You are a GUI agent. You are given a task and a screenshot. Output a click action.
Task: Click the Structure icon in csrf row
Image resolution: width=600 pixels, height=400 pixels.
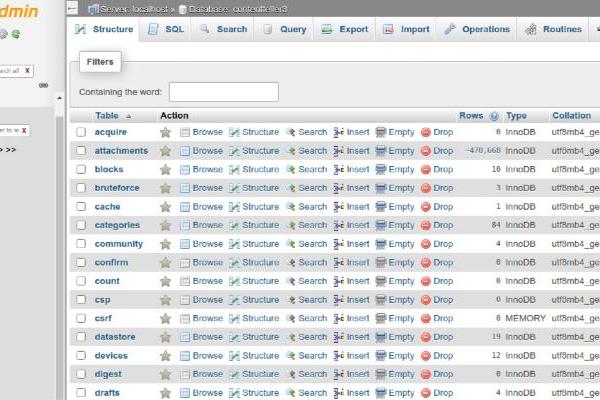(234, 318)
